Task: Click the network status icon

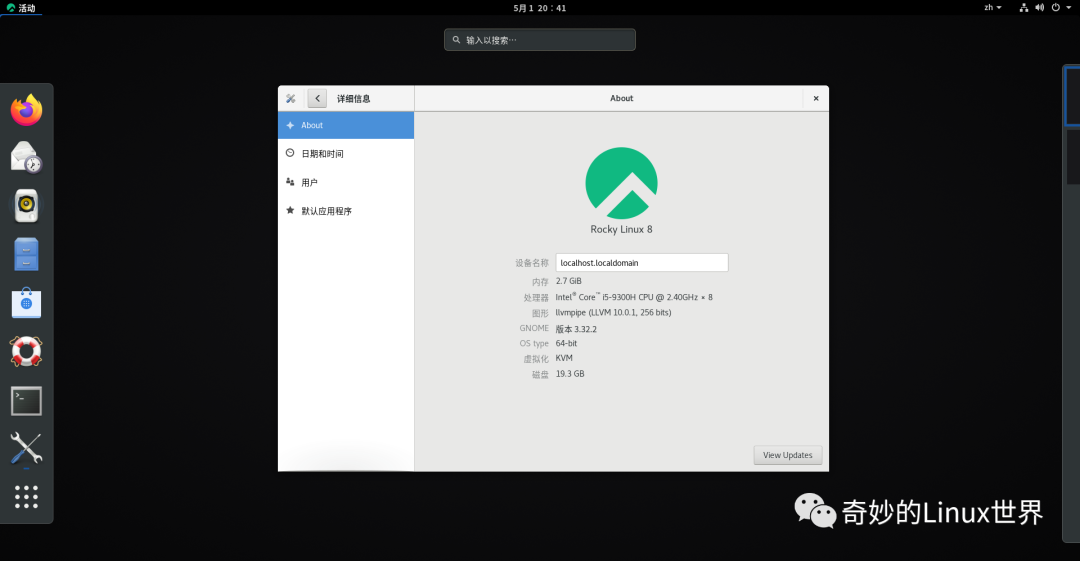Action: point(1024,8)
